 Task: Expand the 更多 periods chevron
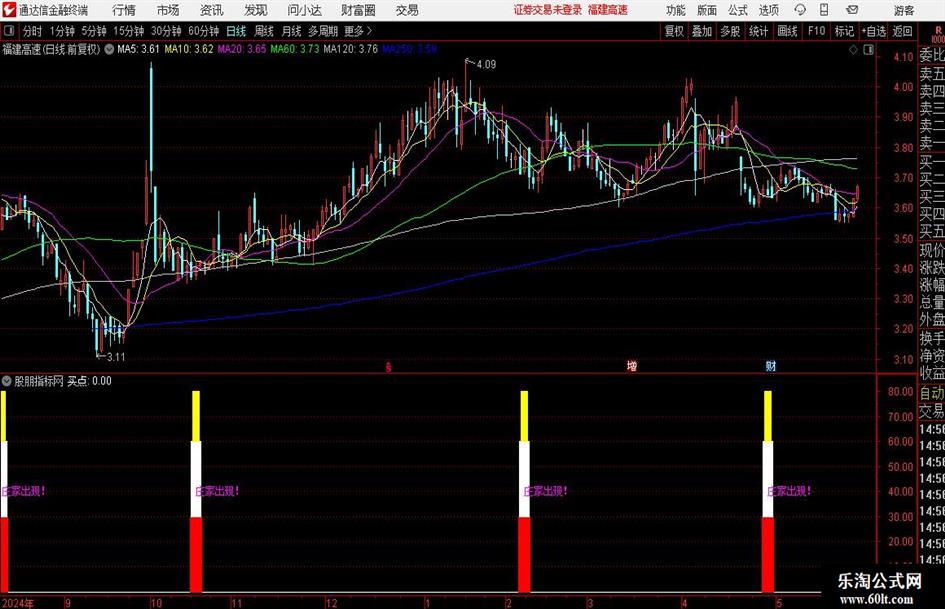click(x=369, y=31)
